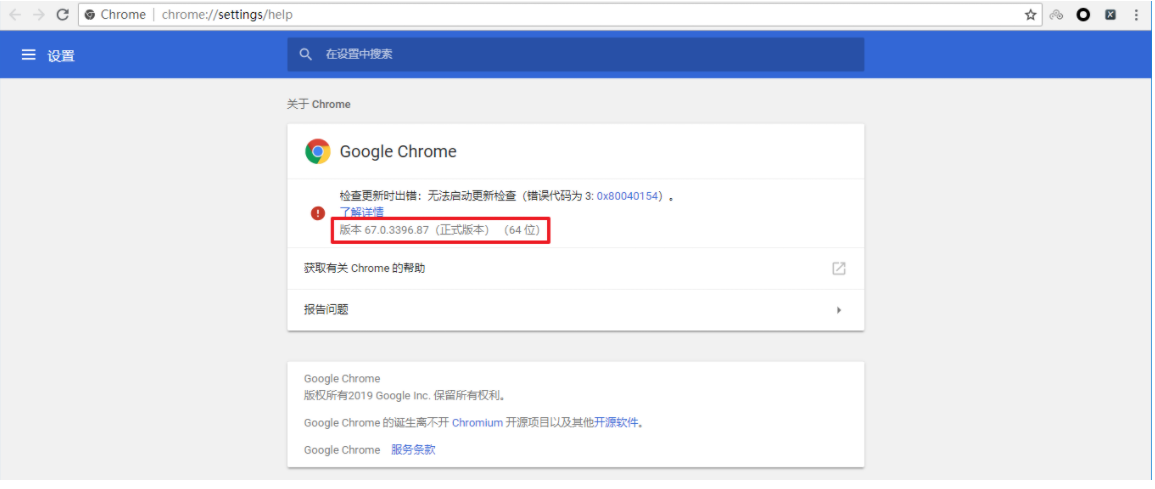Click the Google Chrome title text
Viewport: 1155px width, 489px height.
coord(398,152)
